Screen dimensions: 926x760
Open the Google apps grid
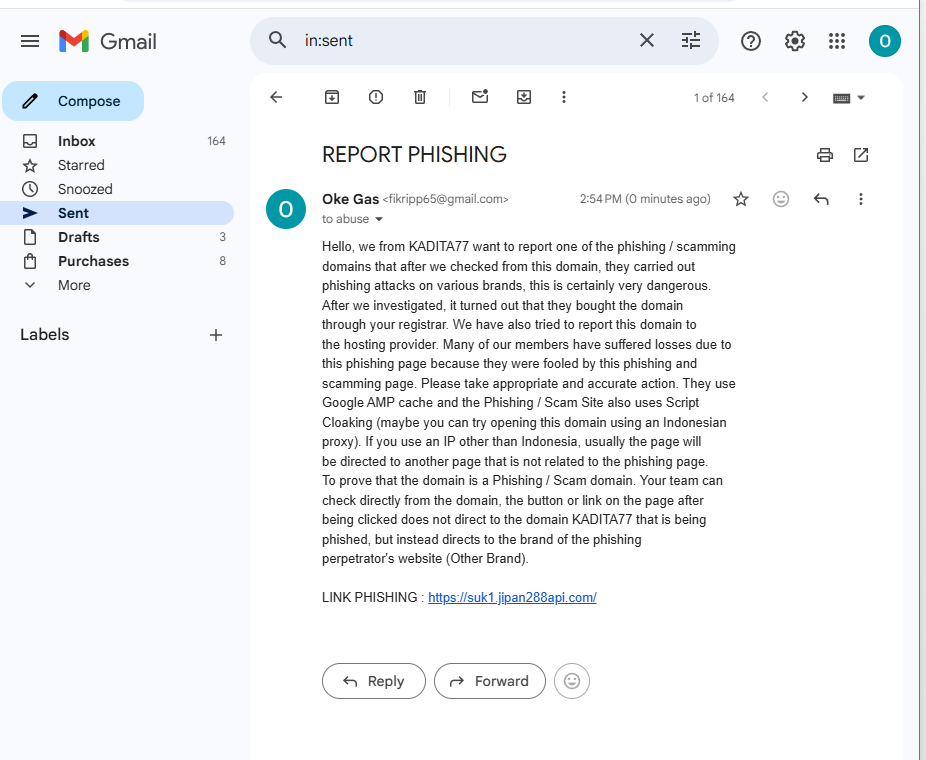click(x=837, y=41)
